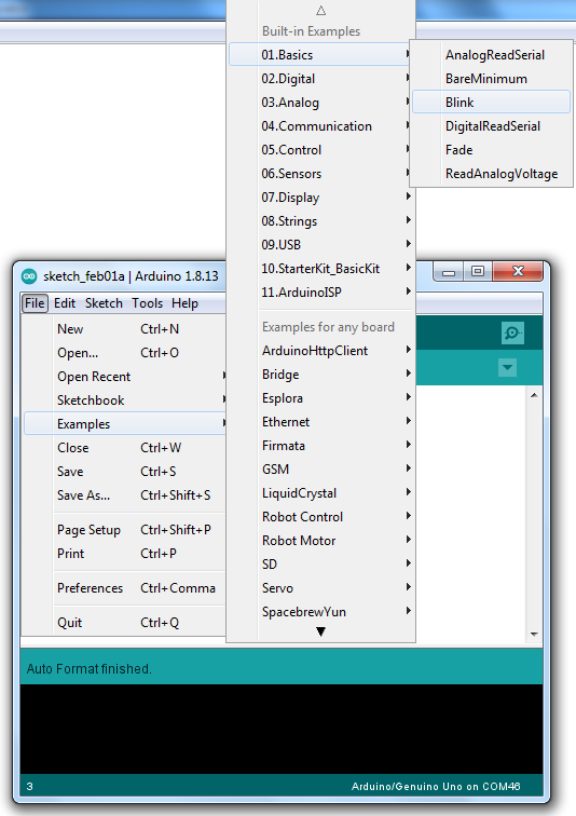This screenshot has height=816, width=576.
Task: Open Preferences
Action: click(125, 588)
